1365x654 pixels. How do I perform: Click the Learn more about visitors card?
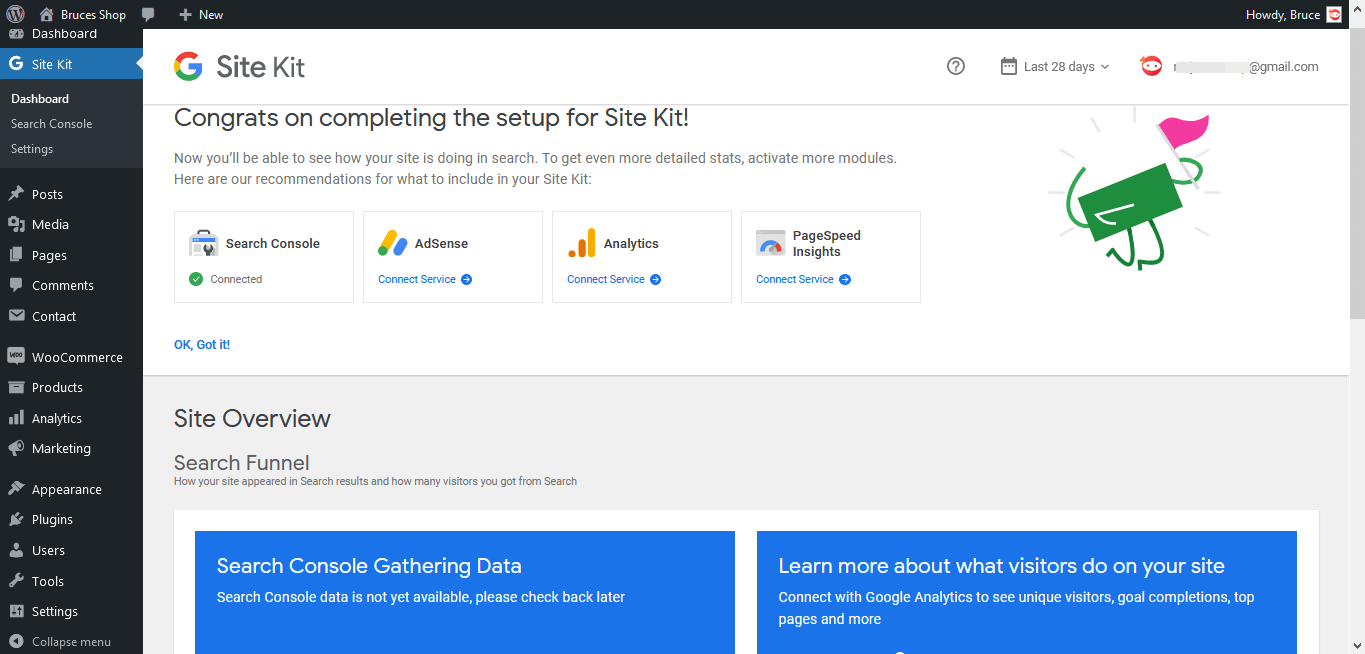point(1027,592)
